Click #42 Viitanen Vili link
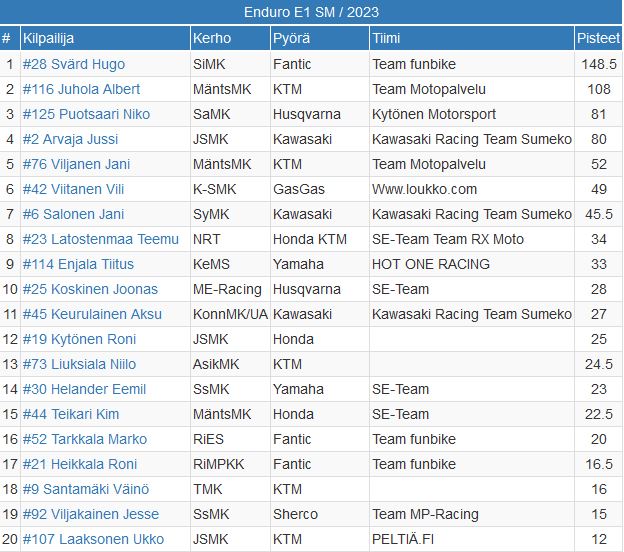Screen dimensions: 624x552 point(73,189)
